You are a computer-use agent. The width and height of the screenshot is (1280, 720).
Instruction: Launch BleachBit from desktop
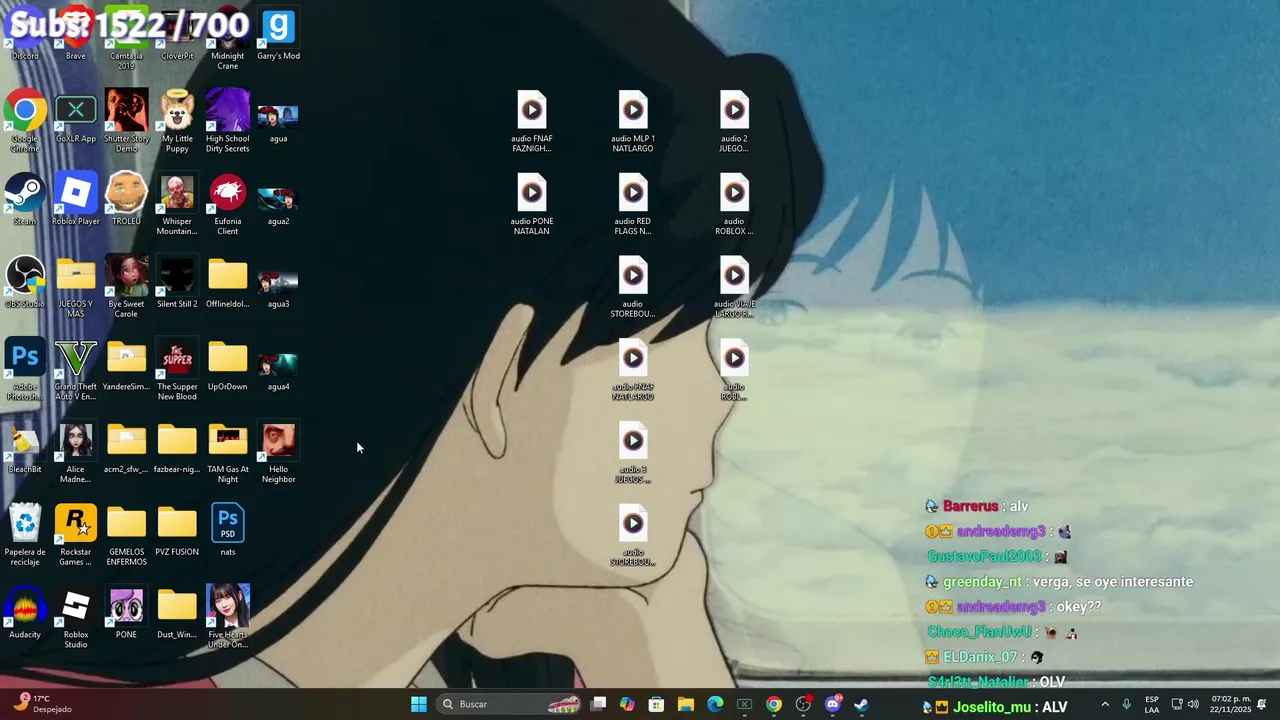[x=25, y=448]
